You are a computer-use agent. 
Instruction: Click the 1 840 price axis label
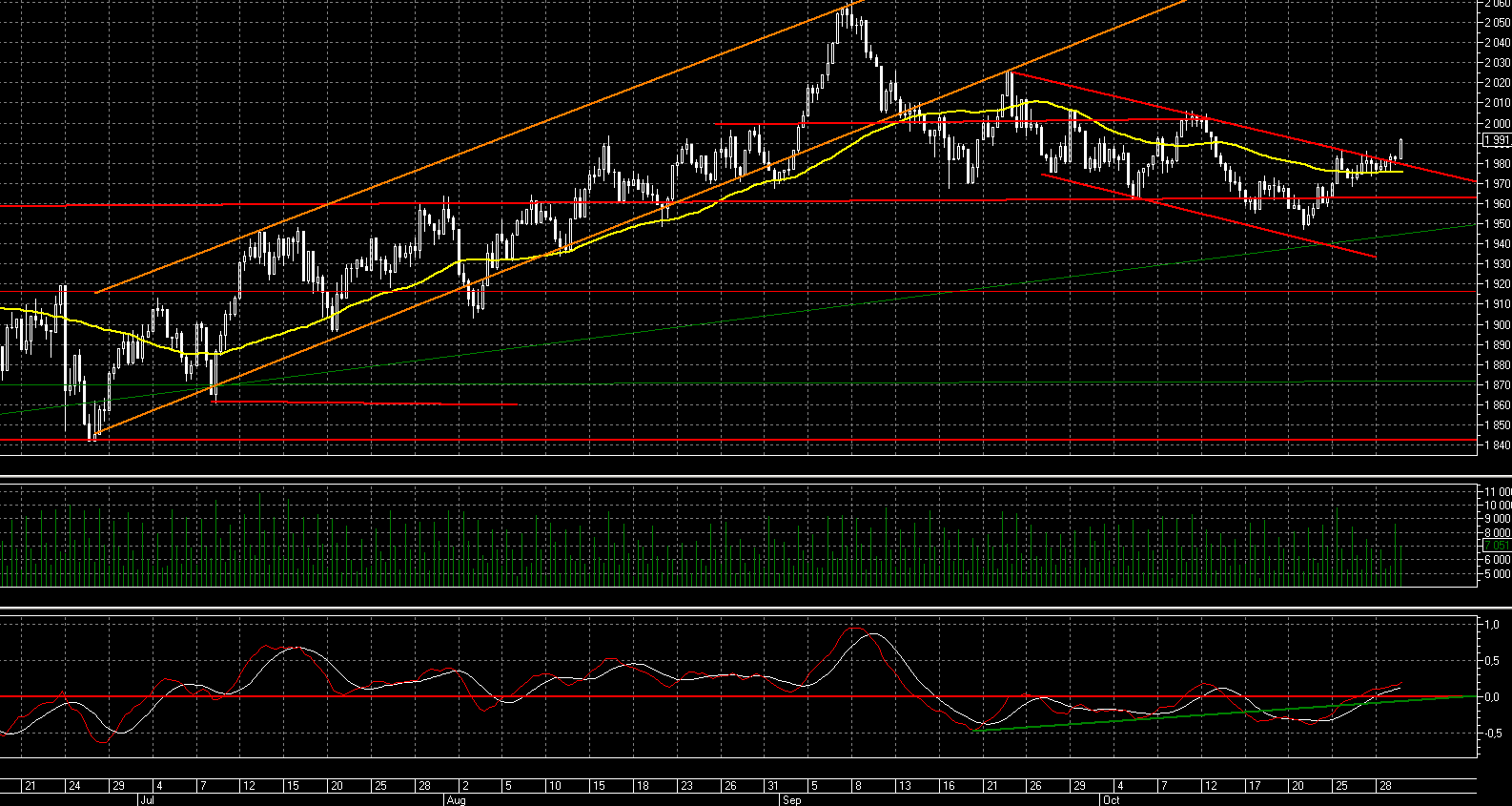(1498, 444)
